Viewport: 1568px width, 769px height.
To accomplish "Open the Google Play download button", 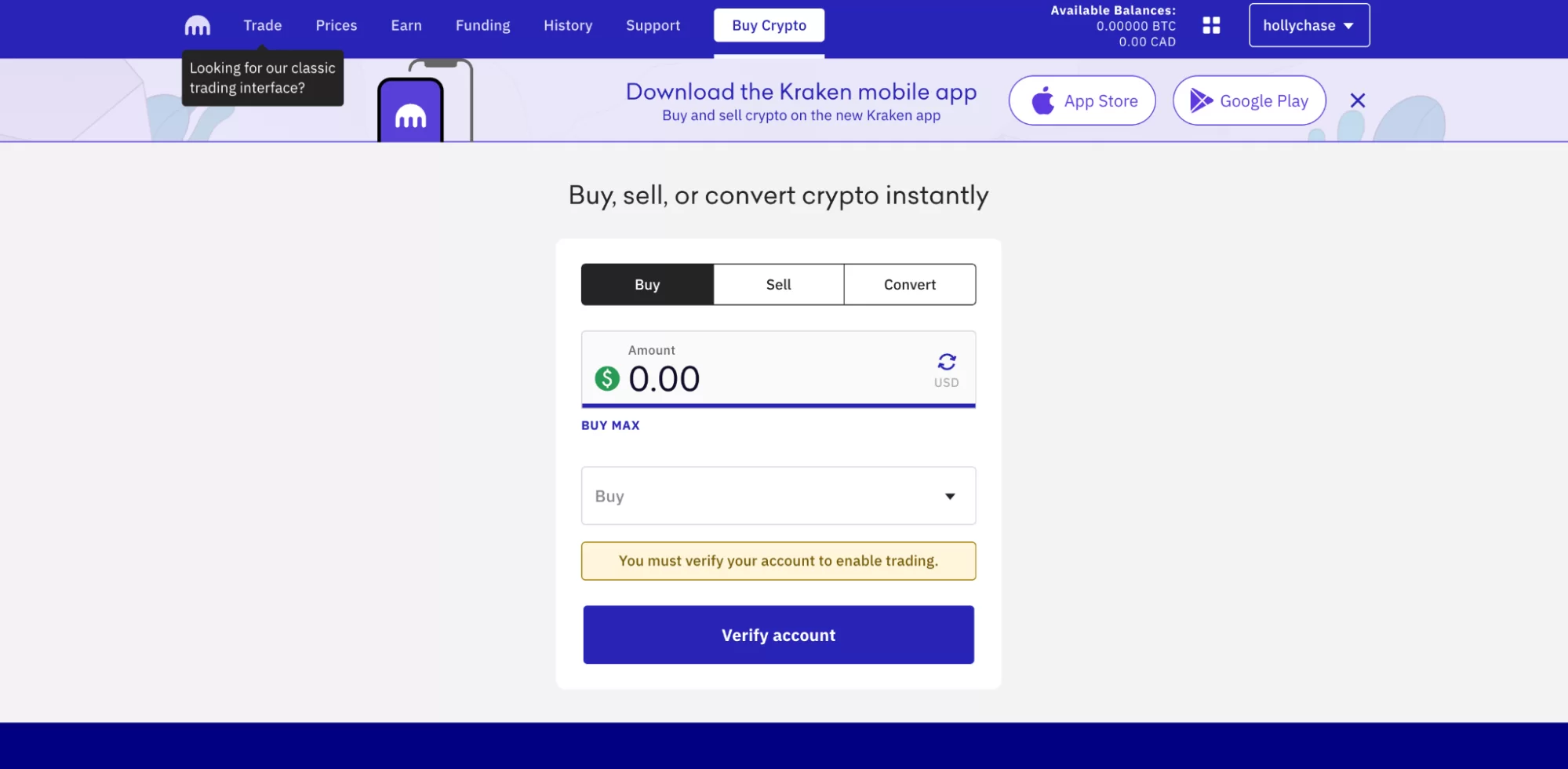I will [x=1249, y=100].
